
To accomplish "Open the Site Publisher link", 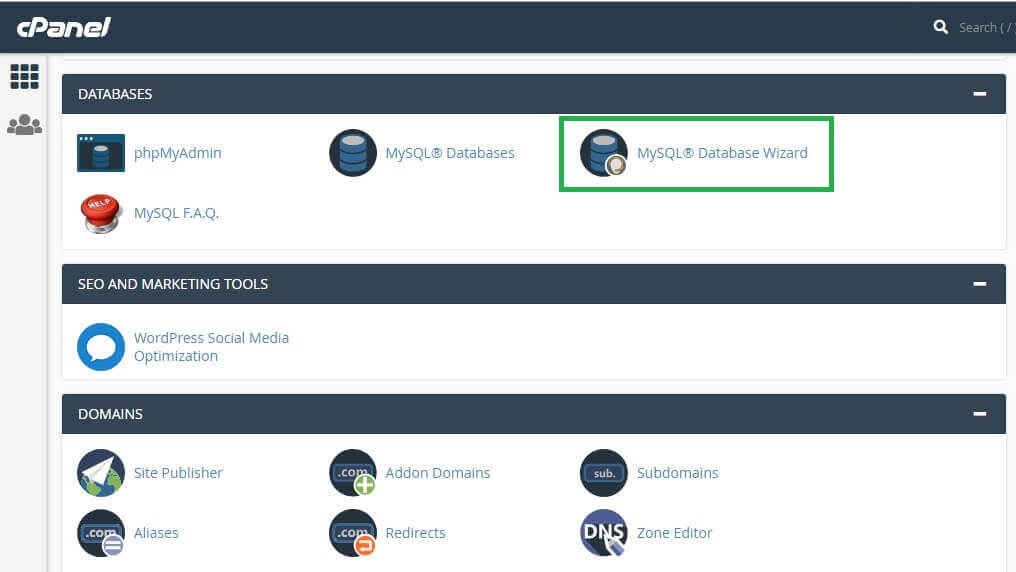I will [178, 473].
